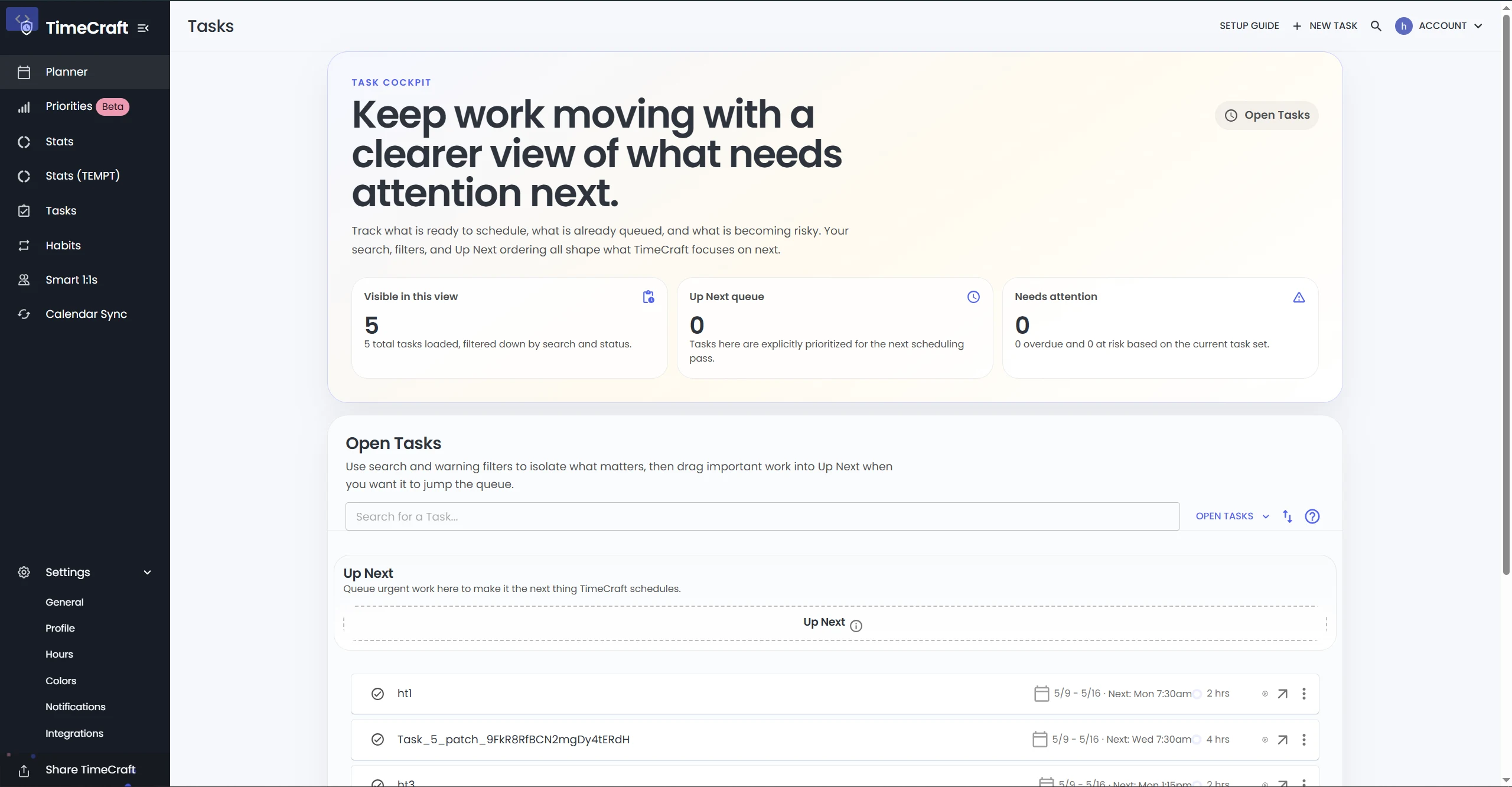Viewport: 1512px width, 787px height.
Task: Open Integrations settings
Action: point(74,733)
